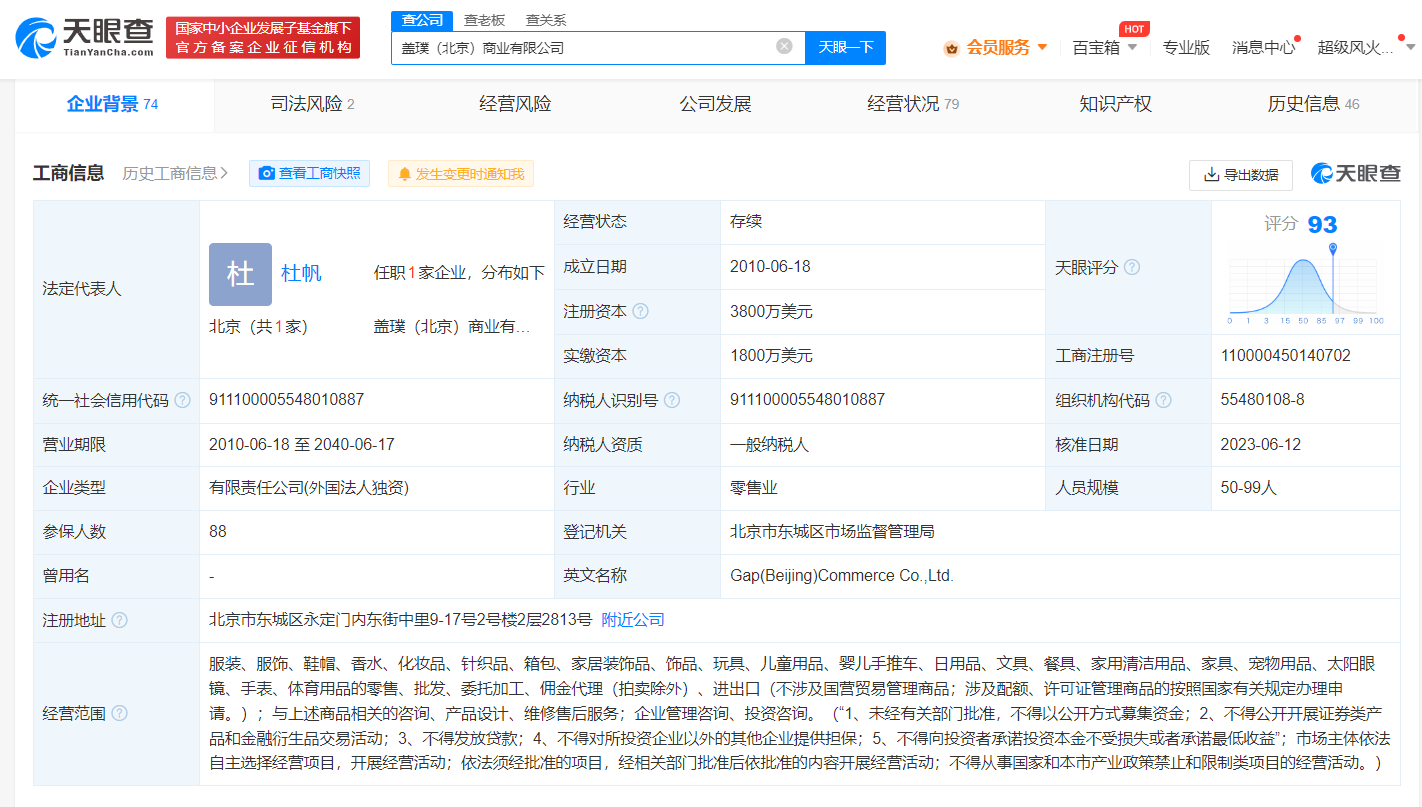Clear the search box with X icon
This screenshot has width=1422, height=807.
point(784,46)
